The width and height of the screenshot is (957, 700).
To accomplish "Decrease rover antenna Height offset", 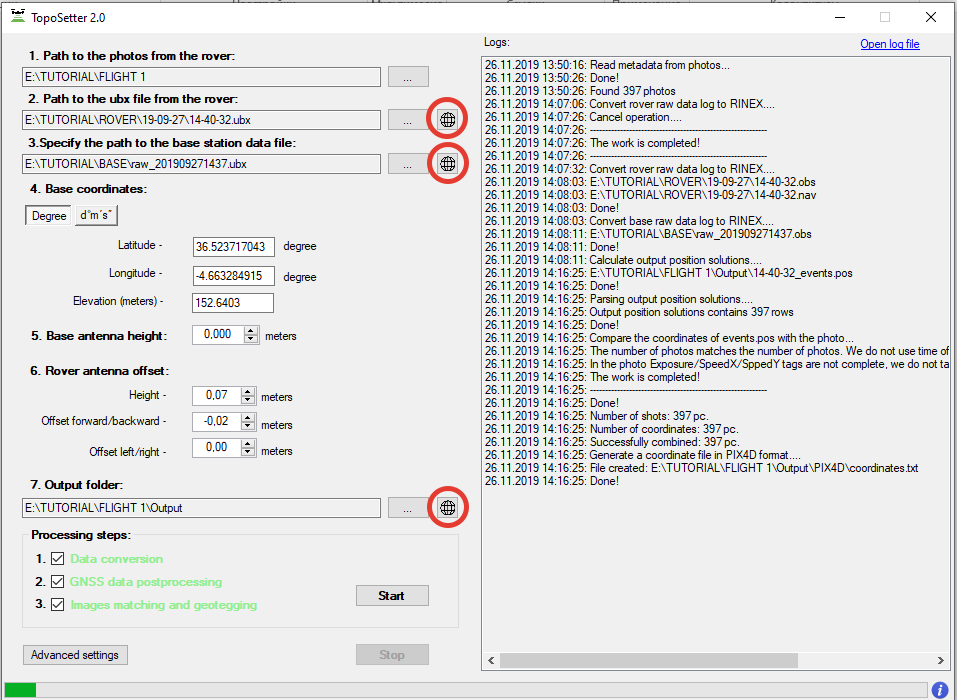I will (248, 401).
